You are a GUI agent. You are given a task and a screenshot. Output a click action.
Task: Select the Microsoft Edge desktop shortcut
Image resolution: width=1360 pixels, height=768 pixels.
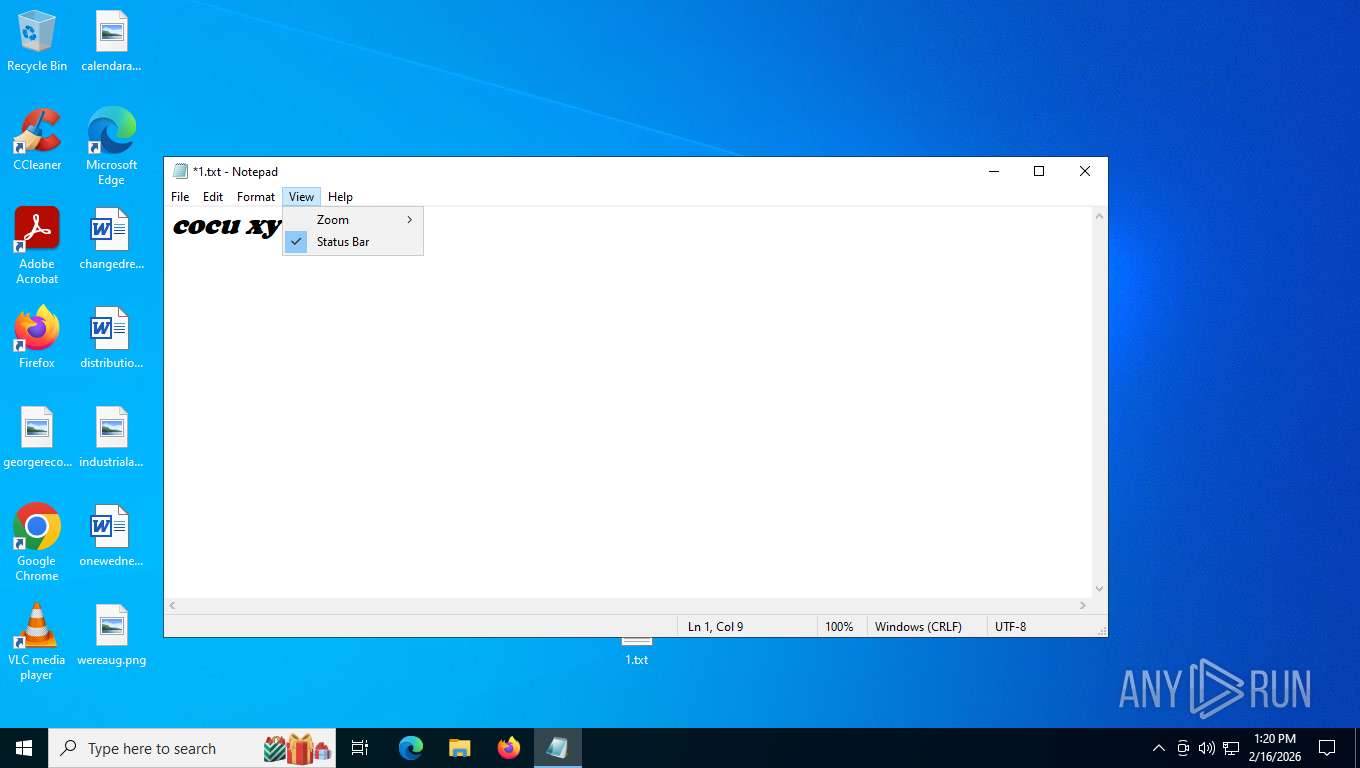coord(111,147)
